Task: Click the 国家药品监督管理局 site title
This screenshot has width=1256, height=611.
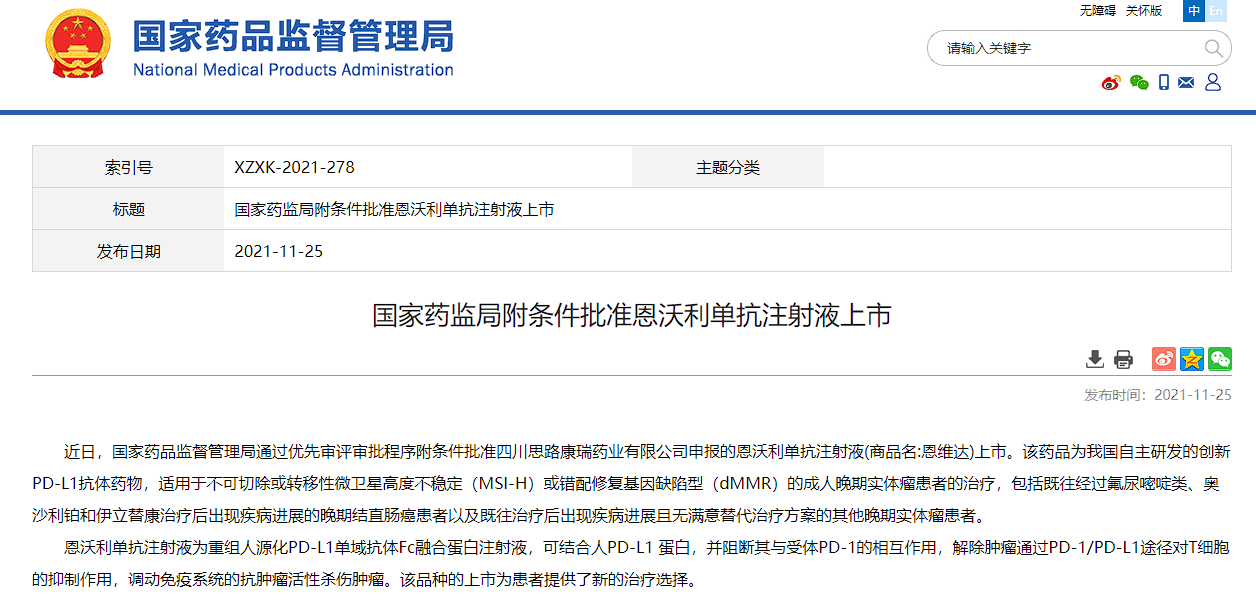Action: pos(294,37)
